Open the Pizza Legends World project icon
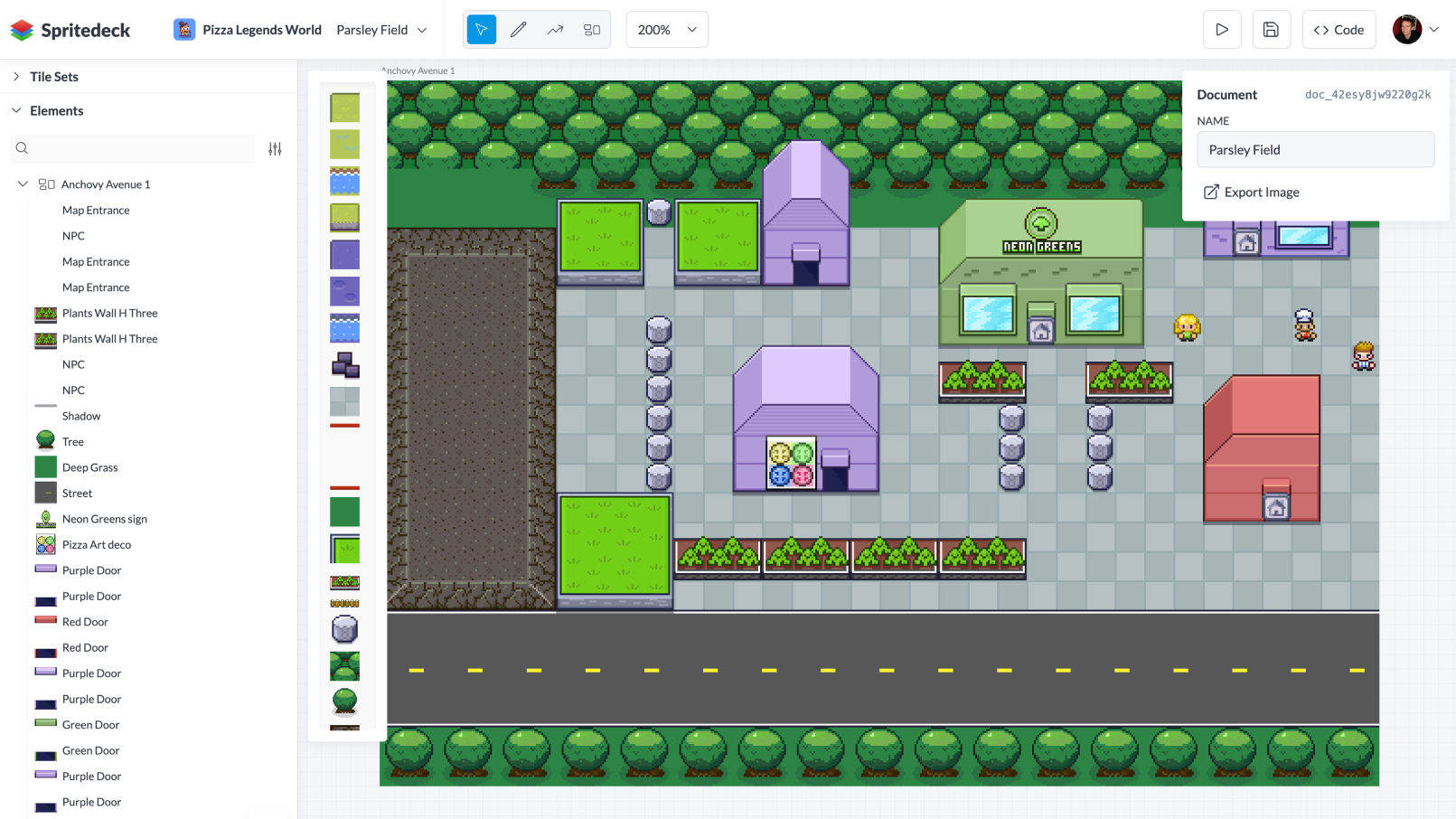 click(184, 30)
